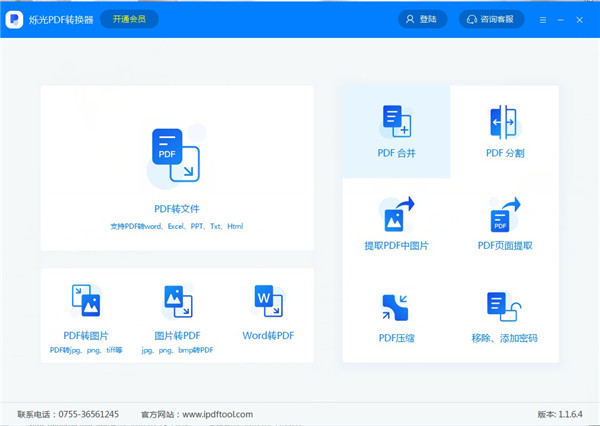The height and width of the screenshot is (426, 600).
Task: Select the PDF 合并 merge icon
Action: (397, 121)
